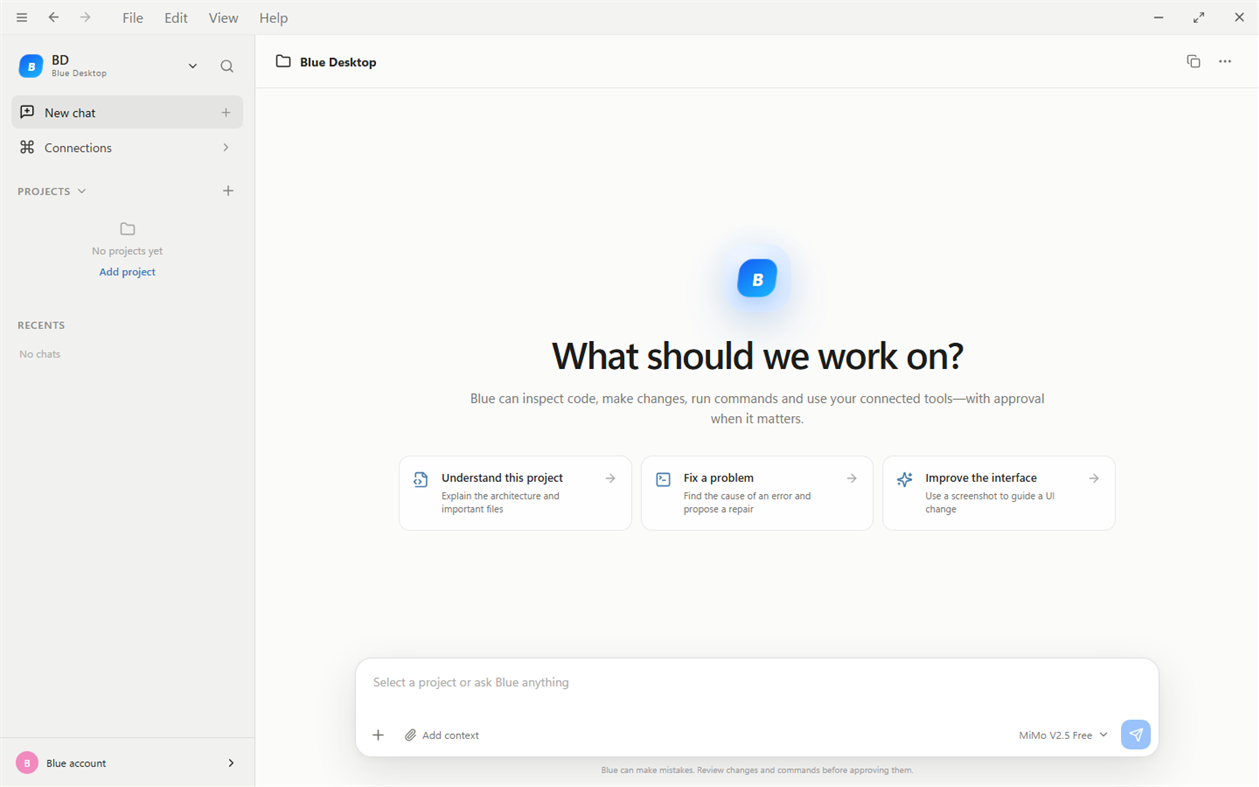Click the plus icon beside New chat
1259x787 pixels.
pyautogui.click(x=226, y=112)
